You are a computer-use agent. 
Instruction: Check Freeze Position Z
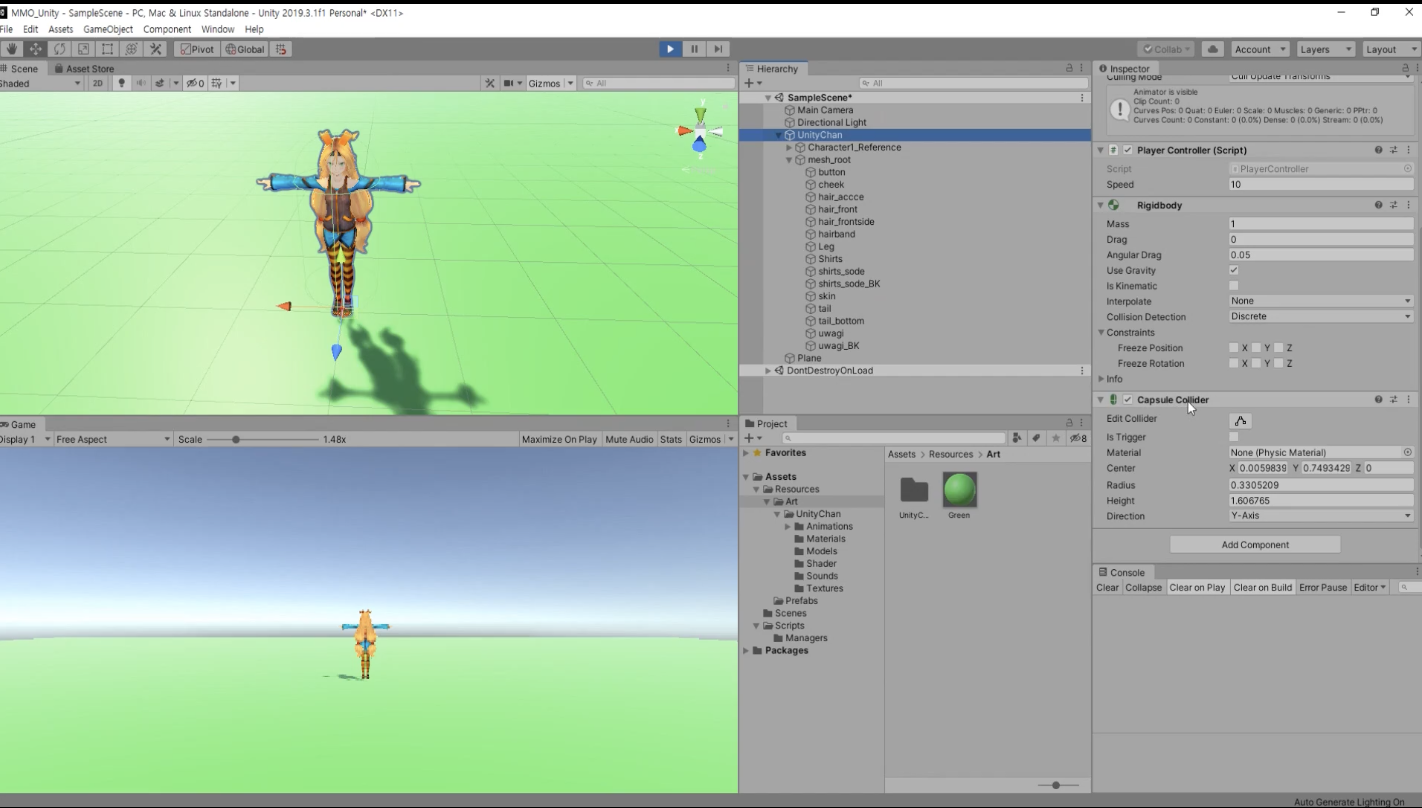(1278, 348)
